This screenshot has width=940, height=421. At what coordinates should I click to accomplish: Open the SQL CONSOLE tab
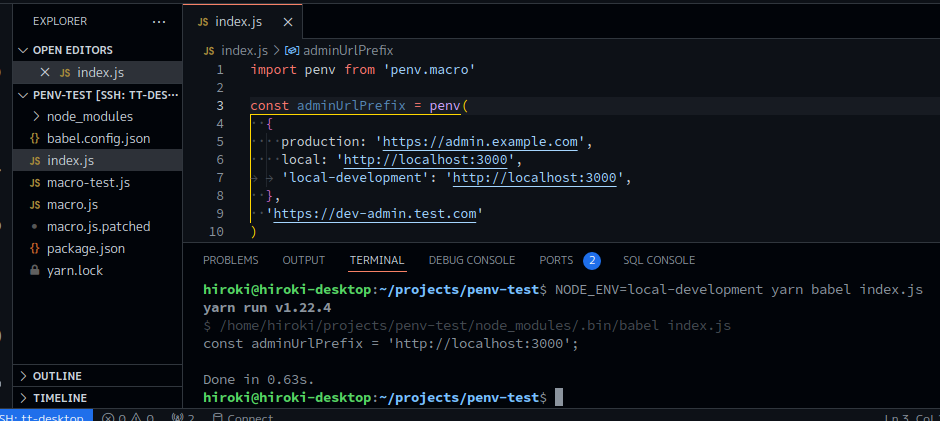(658, 260)
